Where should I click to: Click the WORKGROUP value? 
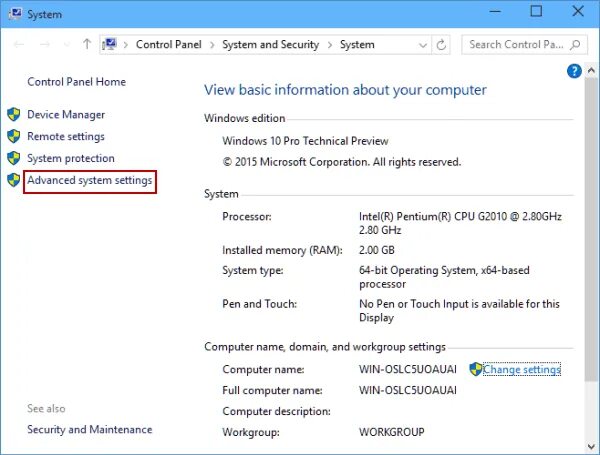pyautogui.click(x=391, y=432)
